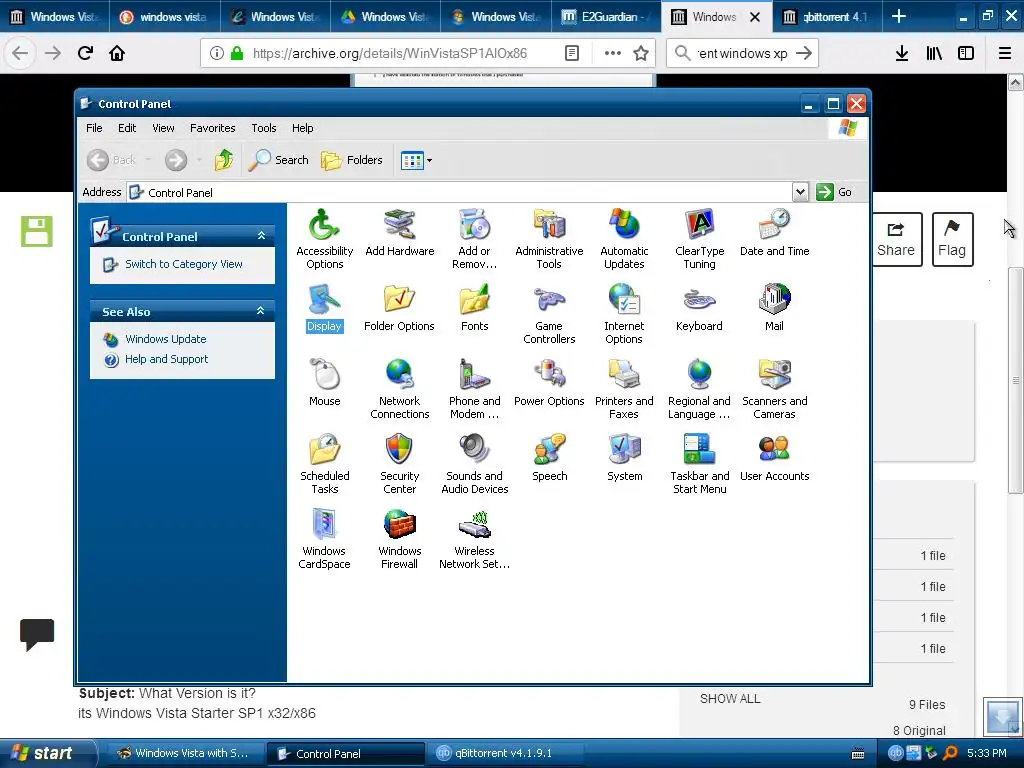The image size is (1024, 768).
Task: Switch to Category View
Action: pyautogui.click(x=184, y=264)
